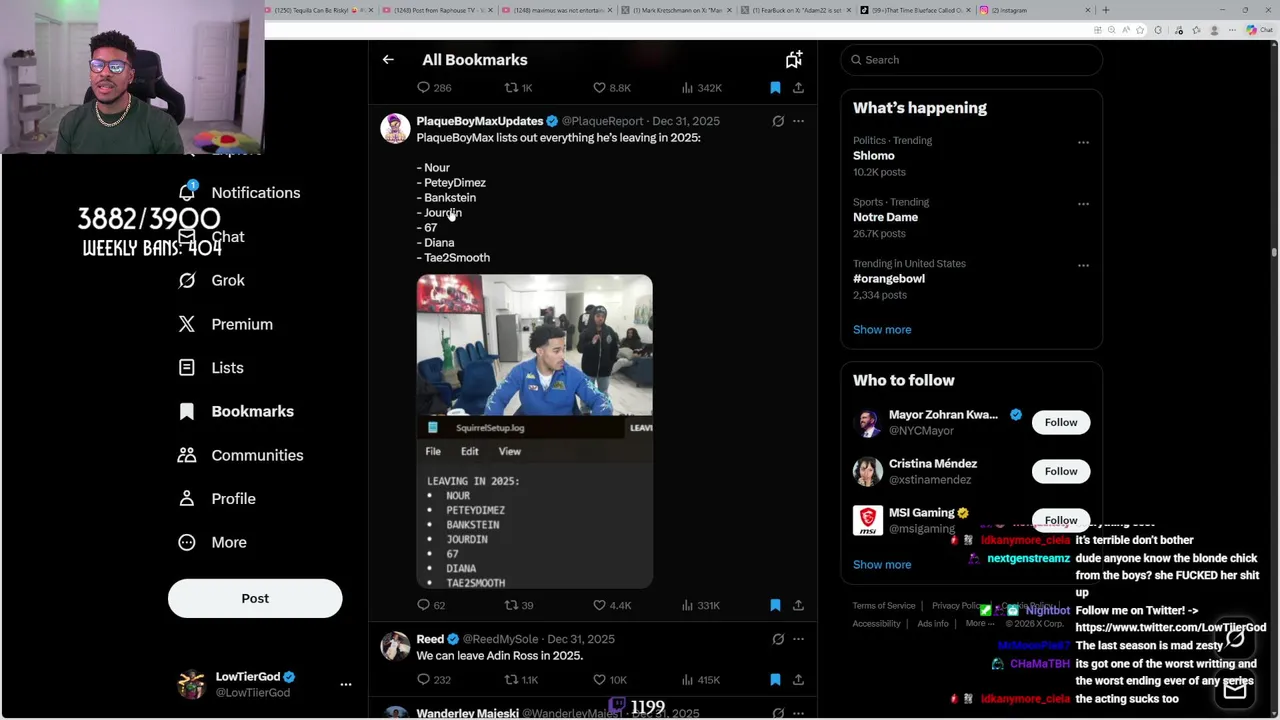1280x720 pixels.
Task: Open the Bookmarks sidebar icon
Action: 187,411
